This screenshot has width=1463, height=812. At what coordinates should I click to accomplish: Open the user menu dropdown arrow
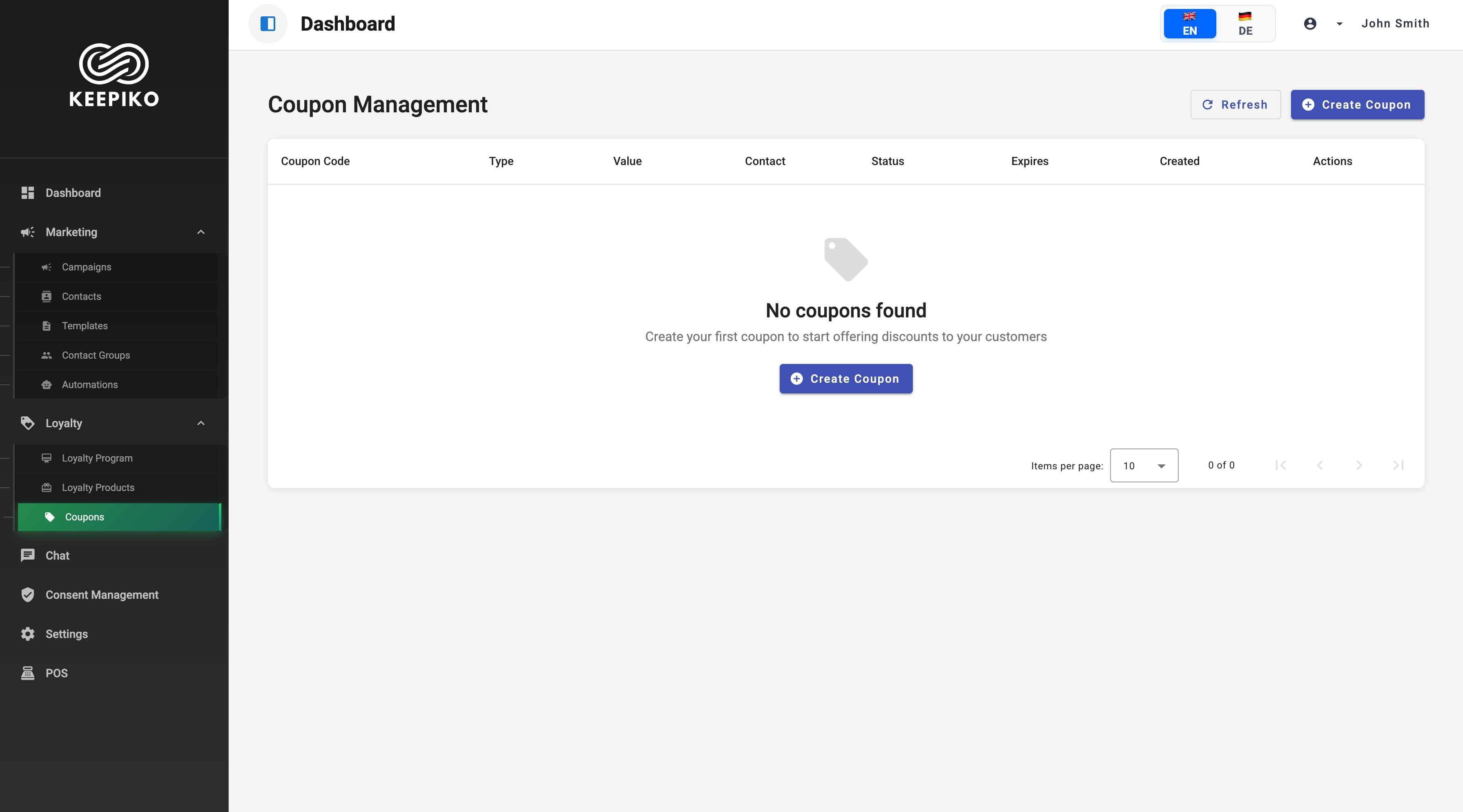(1339, 24)
